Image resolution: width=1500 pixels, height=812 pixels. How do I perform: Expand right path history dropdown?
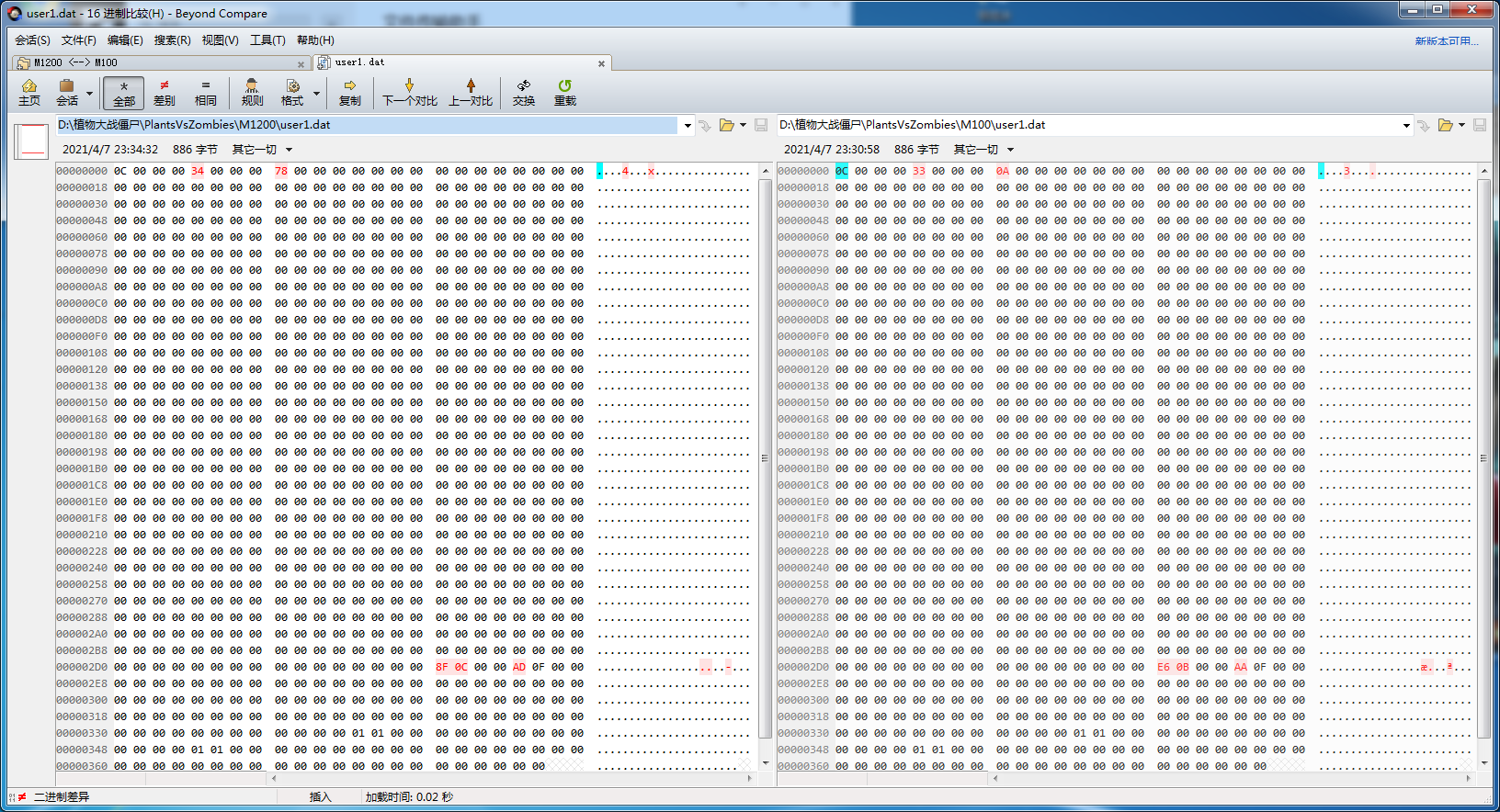tap(1406, 126)
